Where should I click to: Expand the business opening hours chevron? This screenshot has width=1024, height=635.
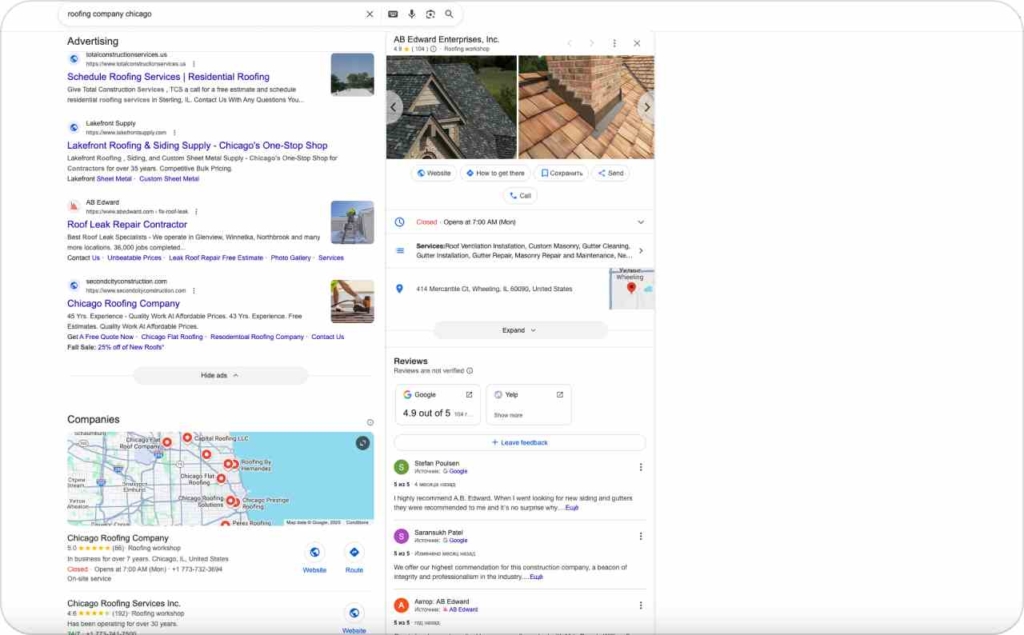click(x=640, y=222)
